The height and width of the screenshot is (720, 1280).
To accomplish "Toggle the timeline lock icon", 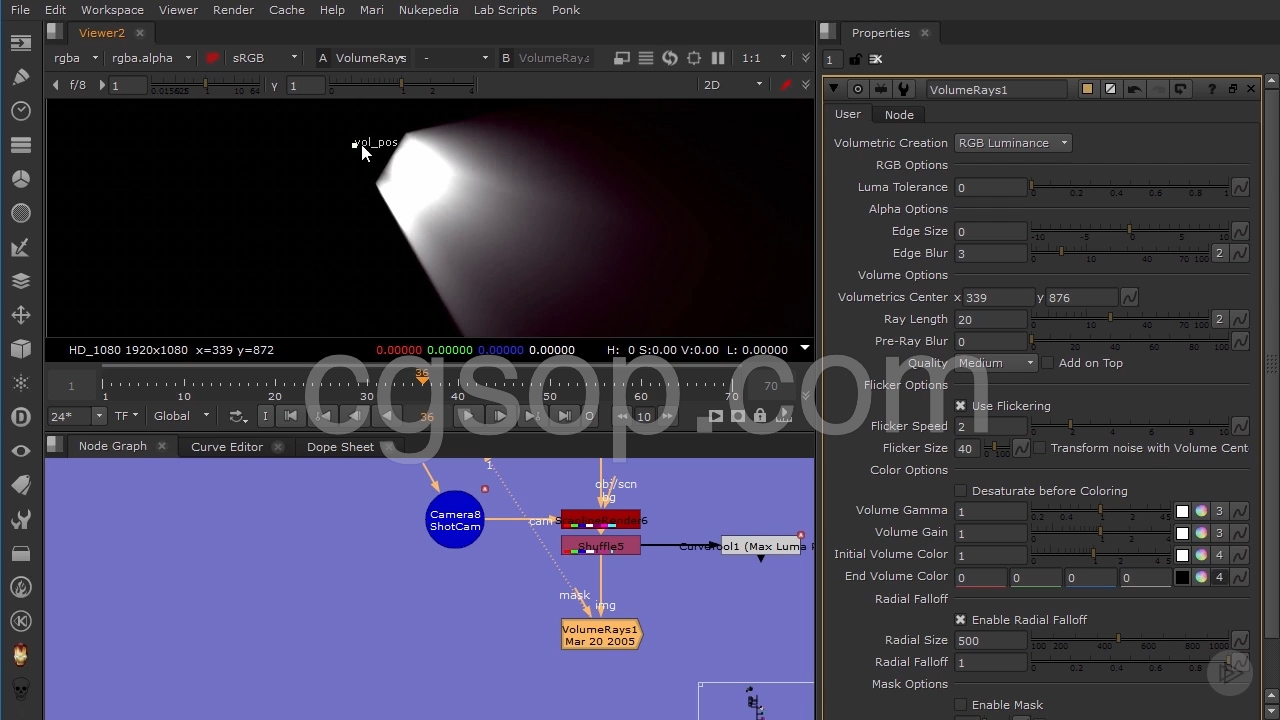I will tap(760, 416).
